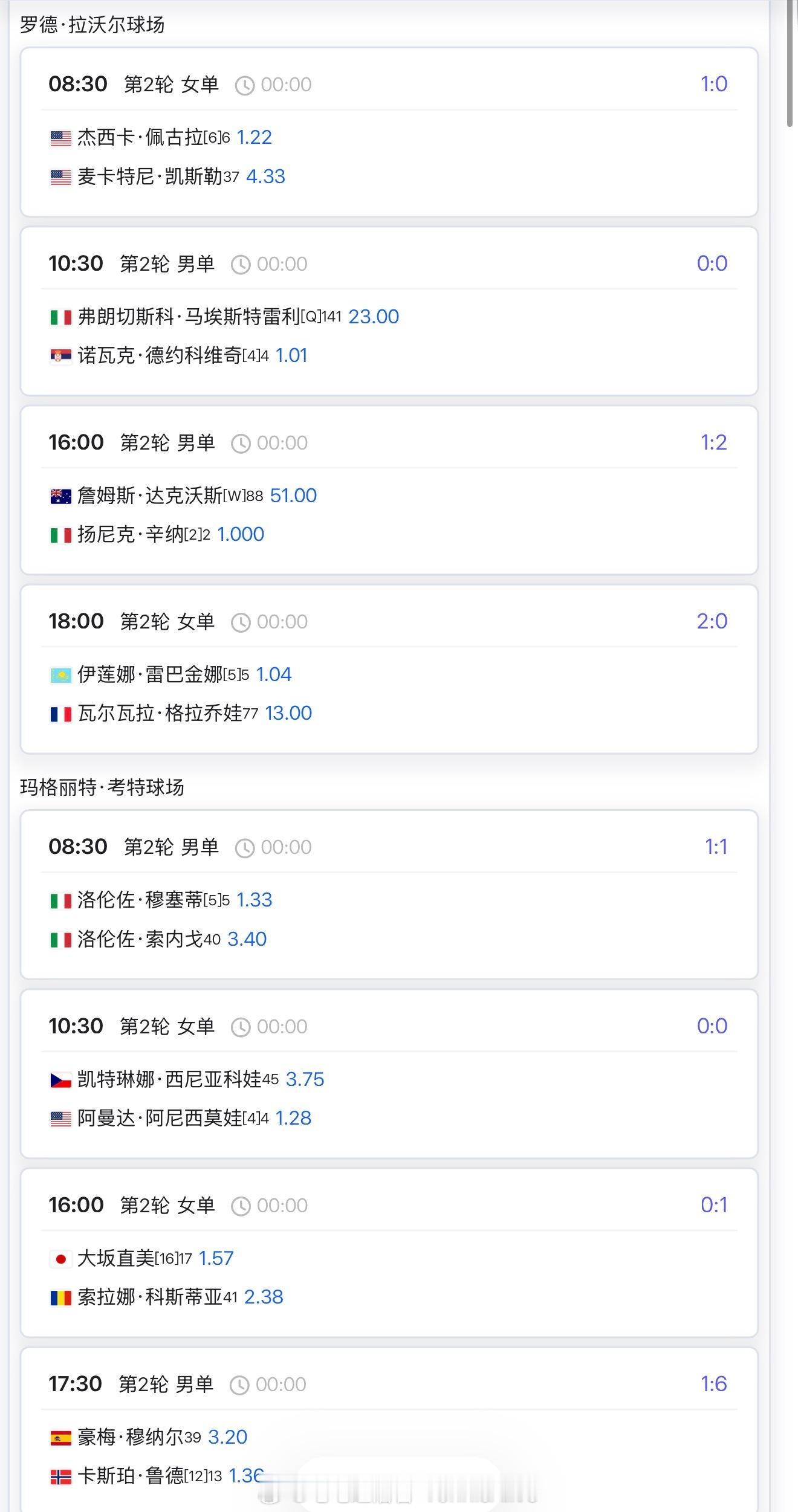This screenshot has width=798, height=1512.
Task: Click the Kazakhstan flag beside 伊莲娜·雷巴金娜
Action: click(60, 676)
